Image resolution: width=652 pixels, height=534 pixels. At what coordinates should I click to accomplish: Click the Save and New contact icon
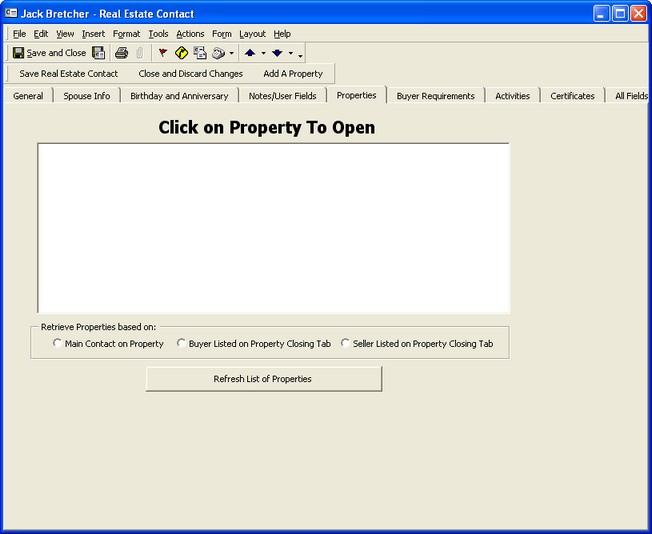[99, 53]
